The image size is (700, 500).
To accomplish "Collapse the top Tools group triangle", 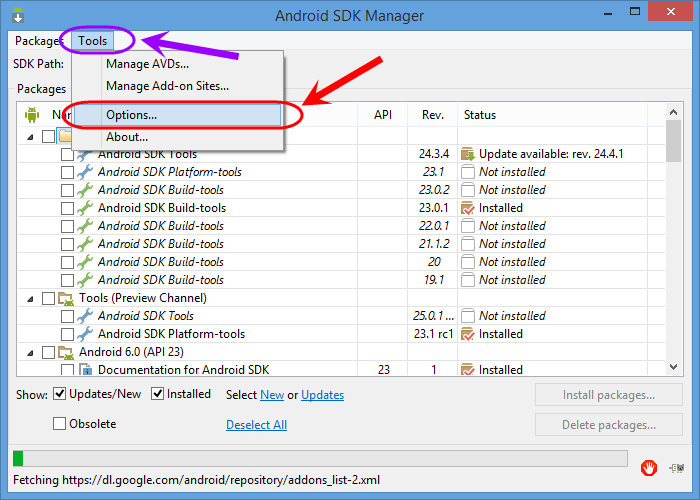I will click(x=30, y=137).
